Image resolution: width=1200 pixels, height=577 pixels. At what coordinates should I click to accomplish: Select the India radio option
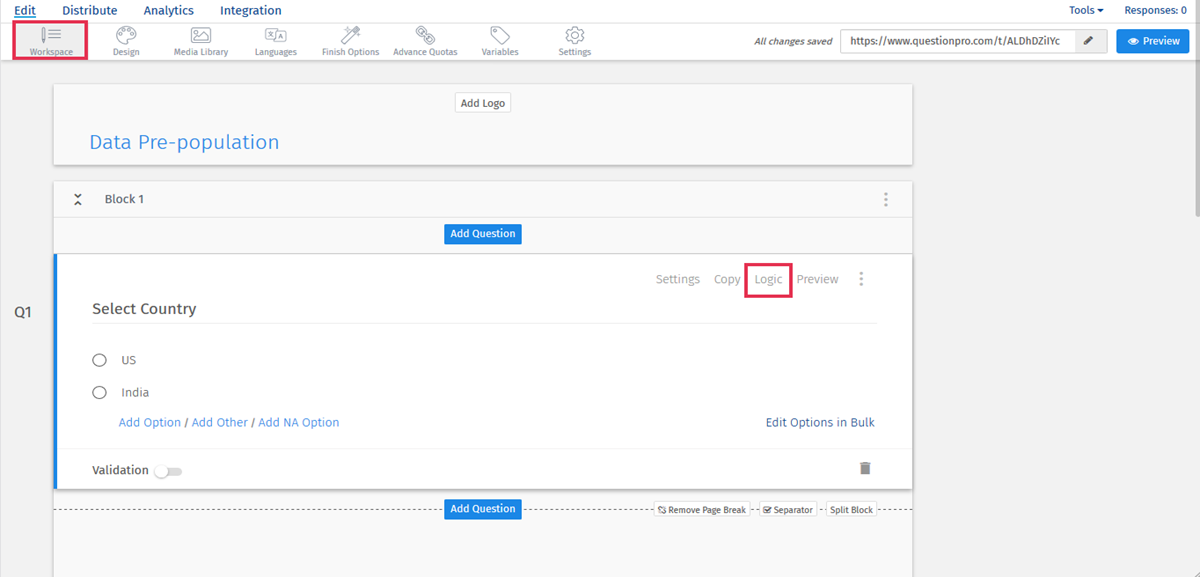tap(100, 393)
